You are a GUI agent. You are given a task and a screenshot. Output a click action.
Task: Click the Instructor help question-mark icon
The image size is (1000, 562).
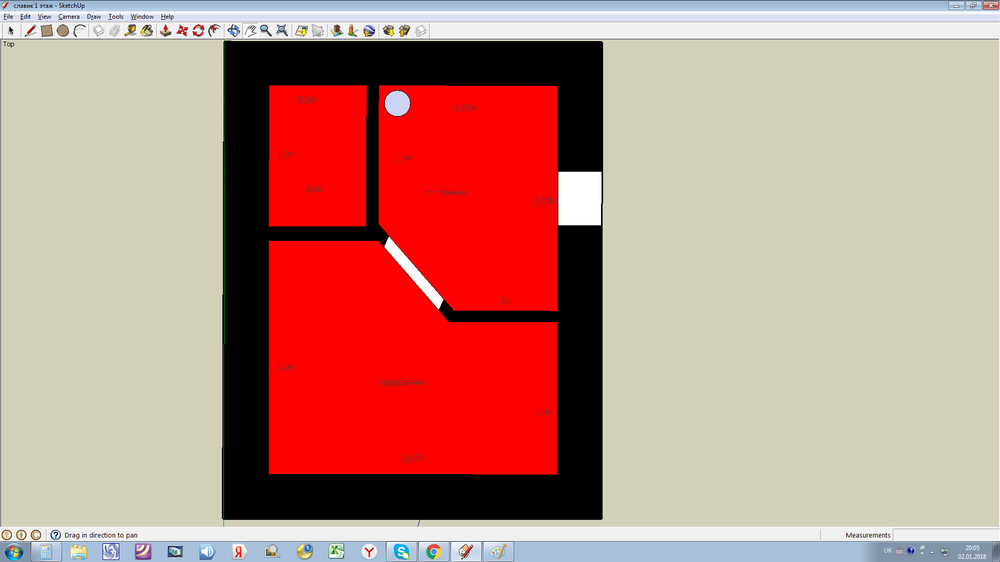[55, 535]
